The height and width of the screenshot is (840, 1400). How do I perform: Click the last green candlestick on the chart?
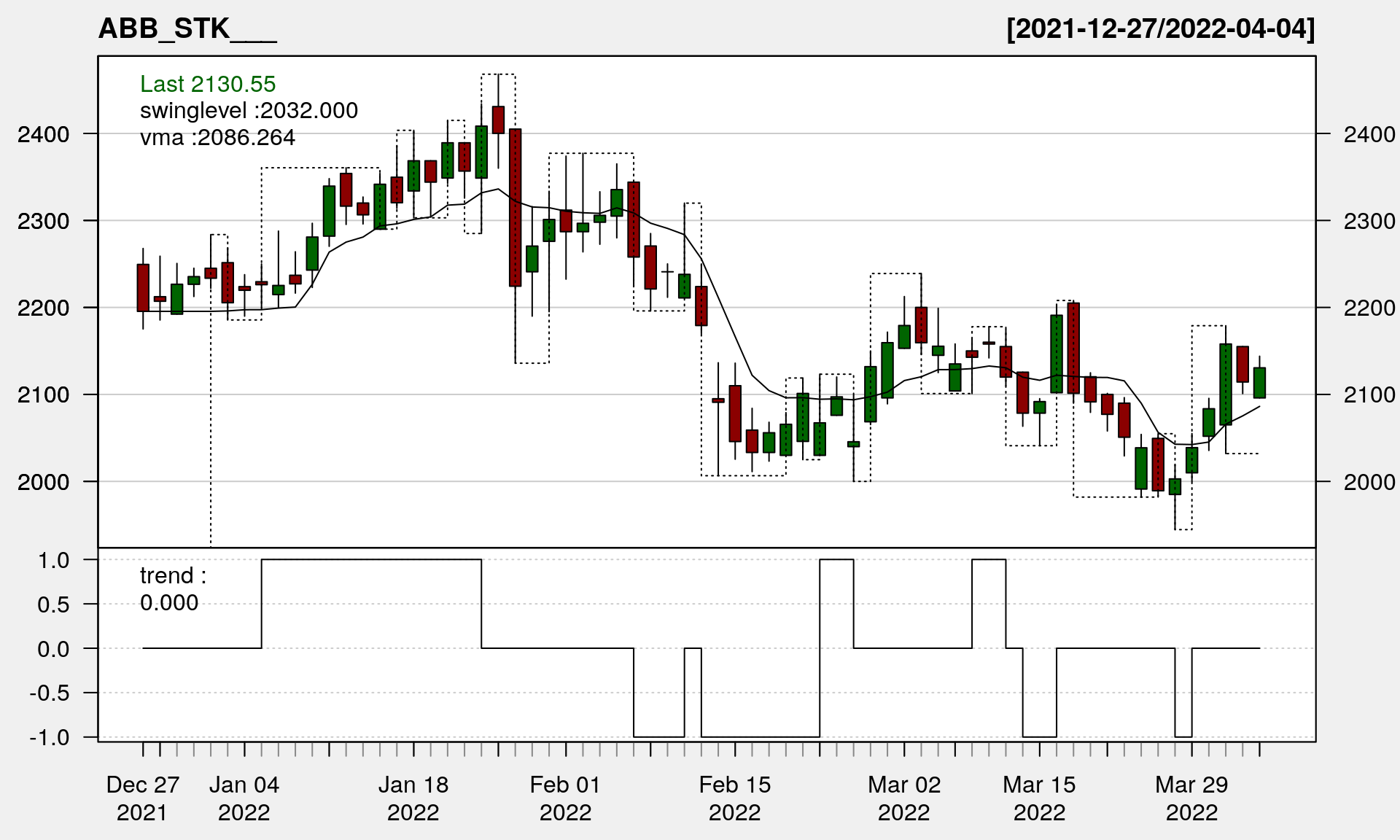1259,383
